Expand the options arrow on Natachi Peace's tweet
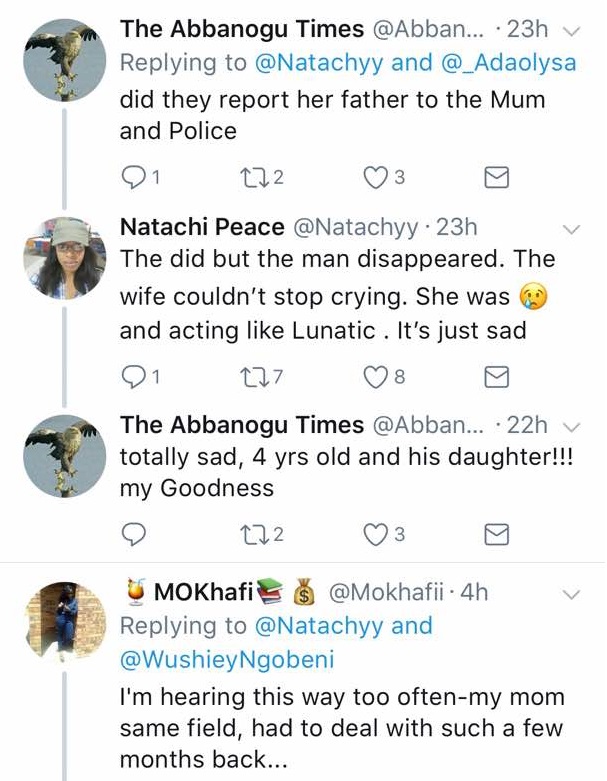 pos(572,229)
